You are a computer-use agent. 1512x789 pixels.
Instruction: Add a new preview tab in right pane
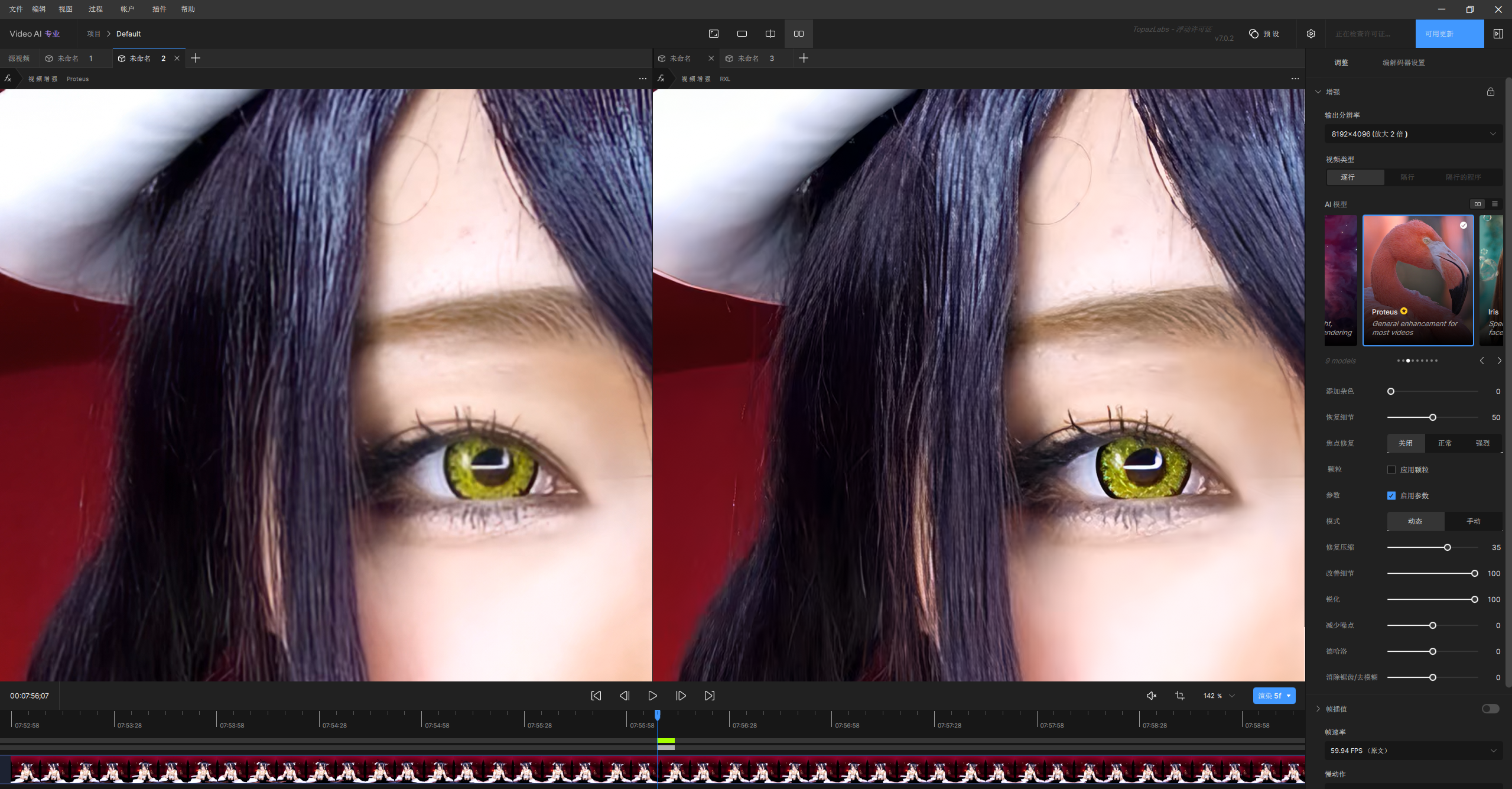point(804,58)
